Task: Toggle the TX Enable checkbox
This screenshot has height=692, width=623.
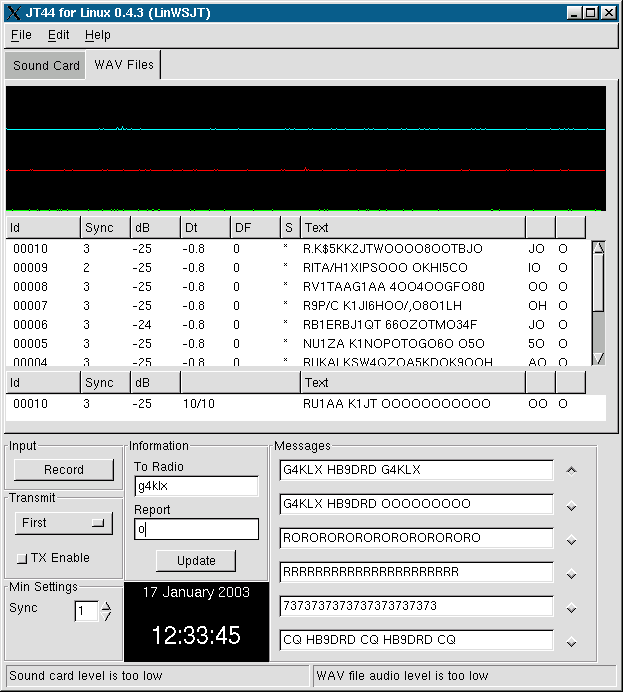Action: [22, 558]
